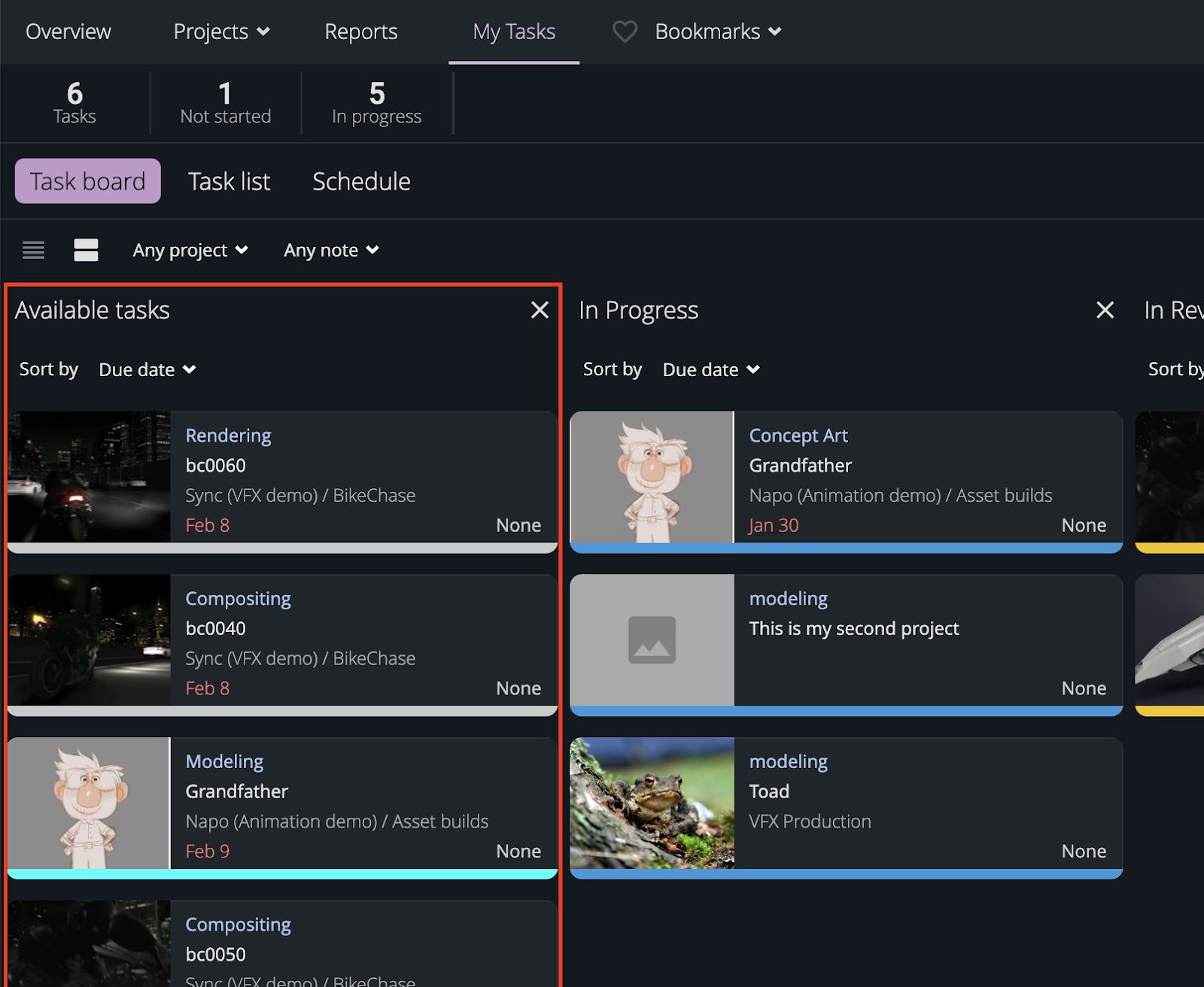The image size is (1204, 987).
Task: Open the Any project filter dropdown
Action: [x=190, y=250]
